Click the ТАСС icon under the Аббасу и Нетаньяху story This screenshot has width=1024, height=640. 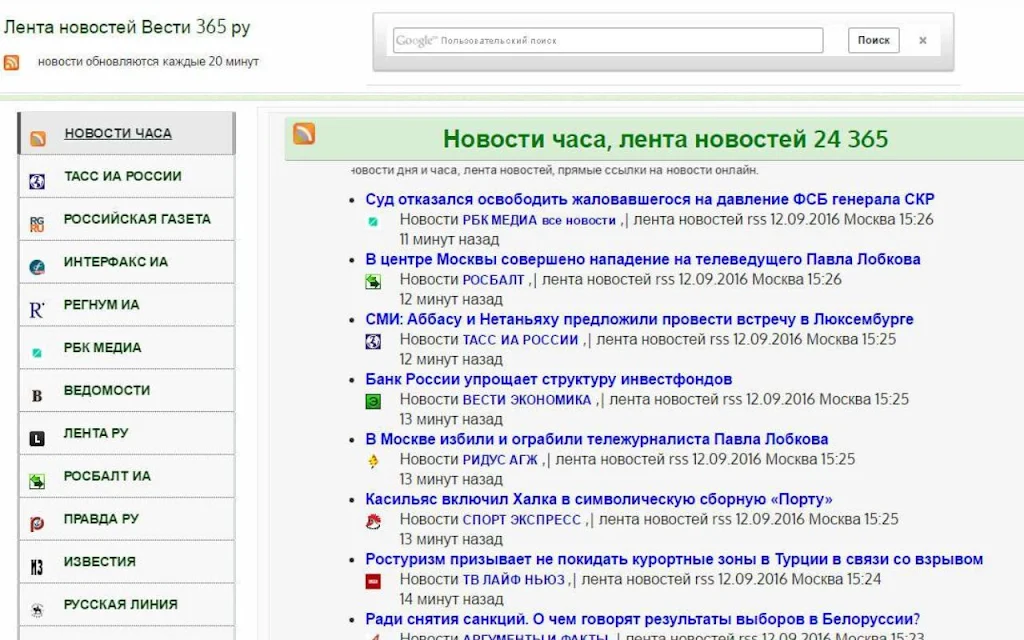[x=373, y=342]
